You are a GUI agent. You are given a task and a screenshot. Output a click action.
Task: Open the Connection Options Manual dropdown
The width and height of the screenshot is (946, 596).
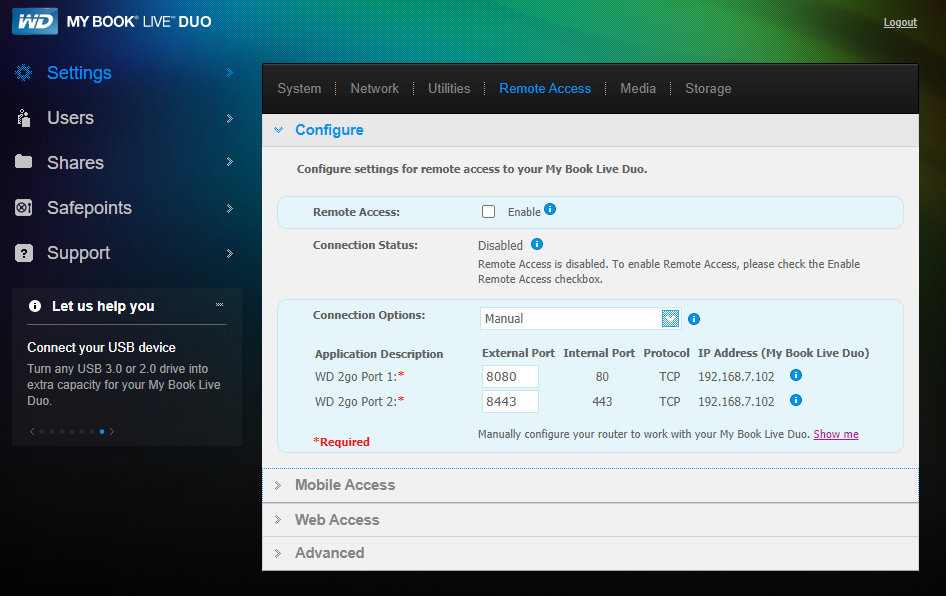point(580,319)
